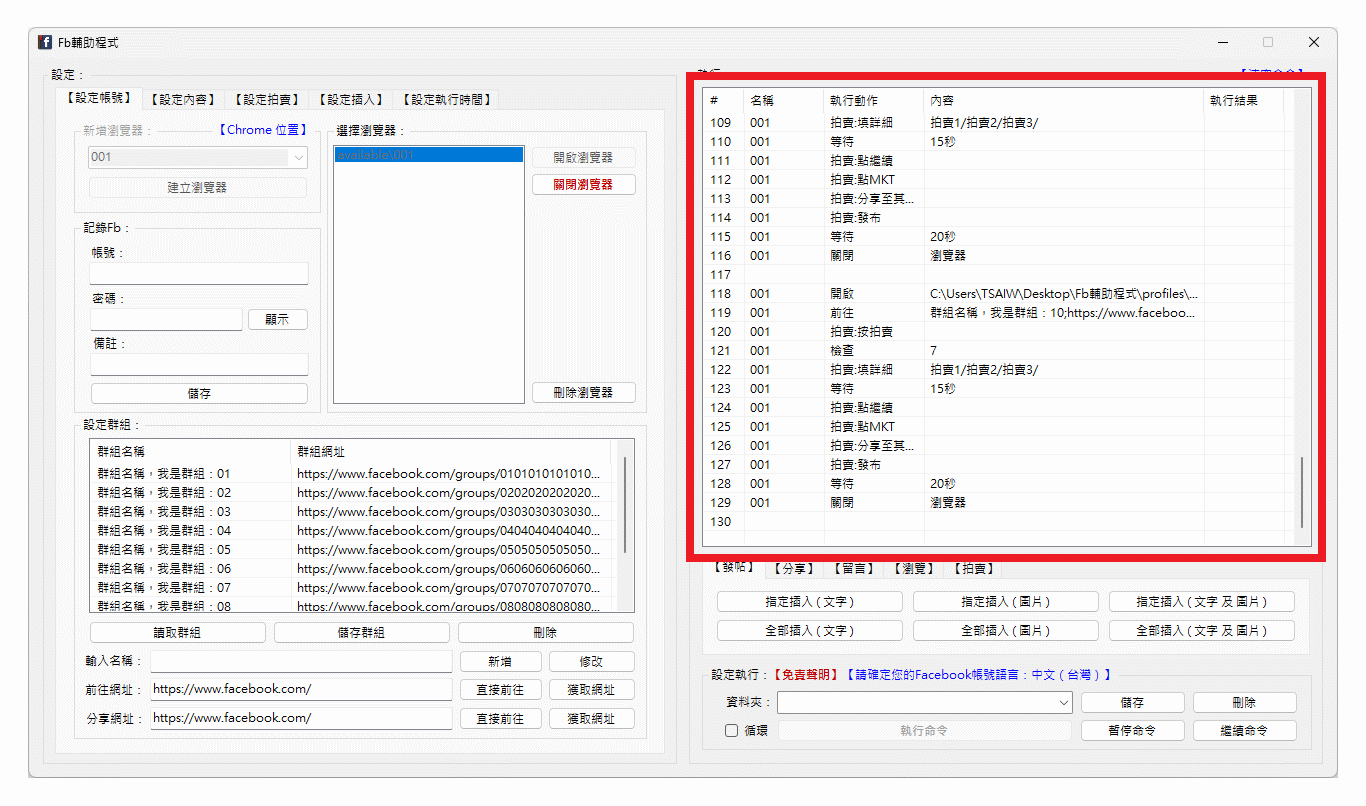The width and height of the screenshot is (1366, 806).
Task: Click the 修改 button
Action: pyautogui.click(x=591, y=661)
